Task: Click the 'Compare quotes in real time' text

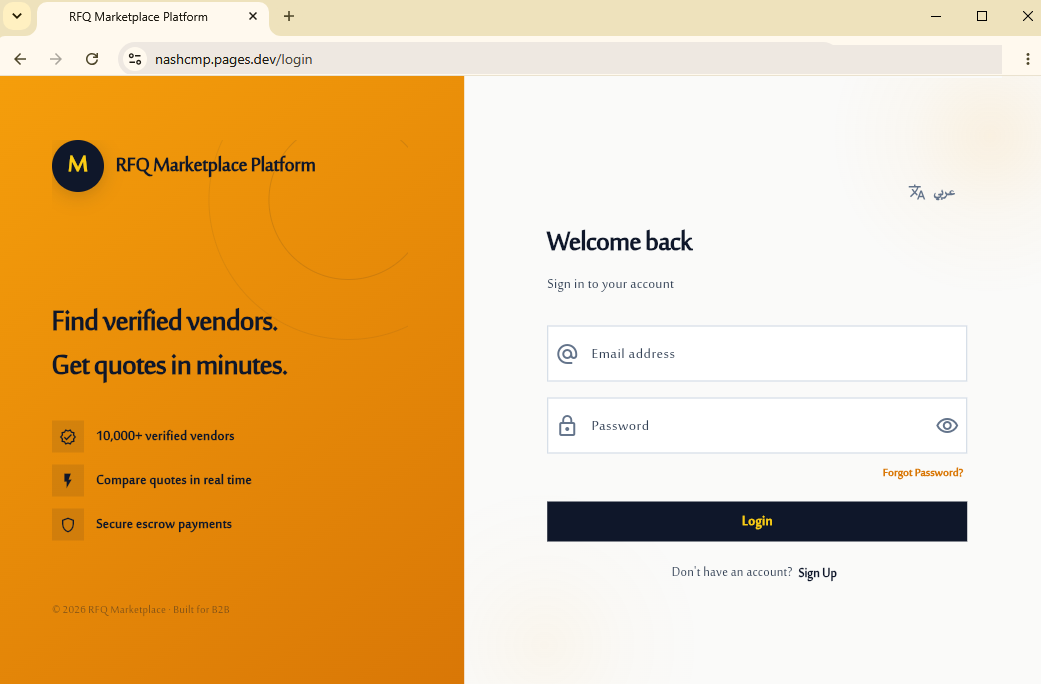Action: (x=174, y=480)
